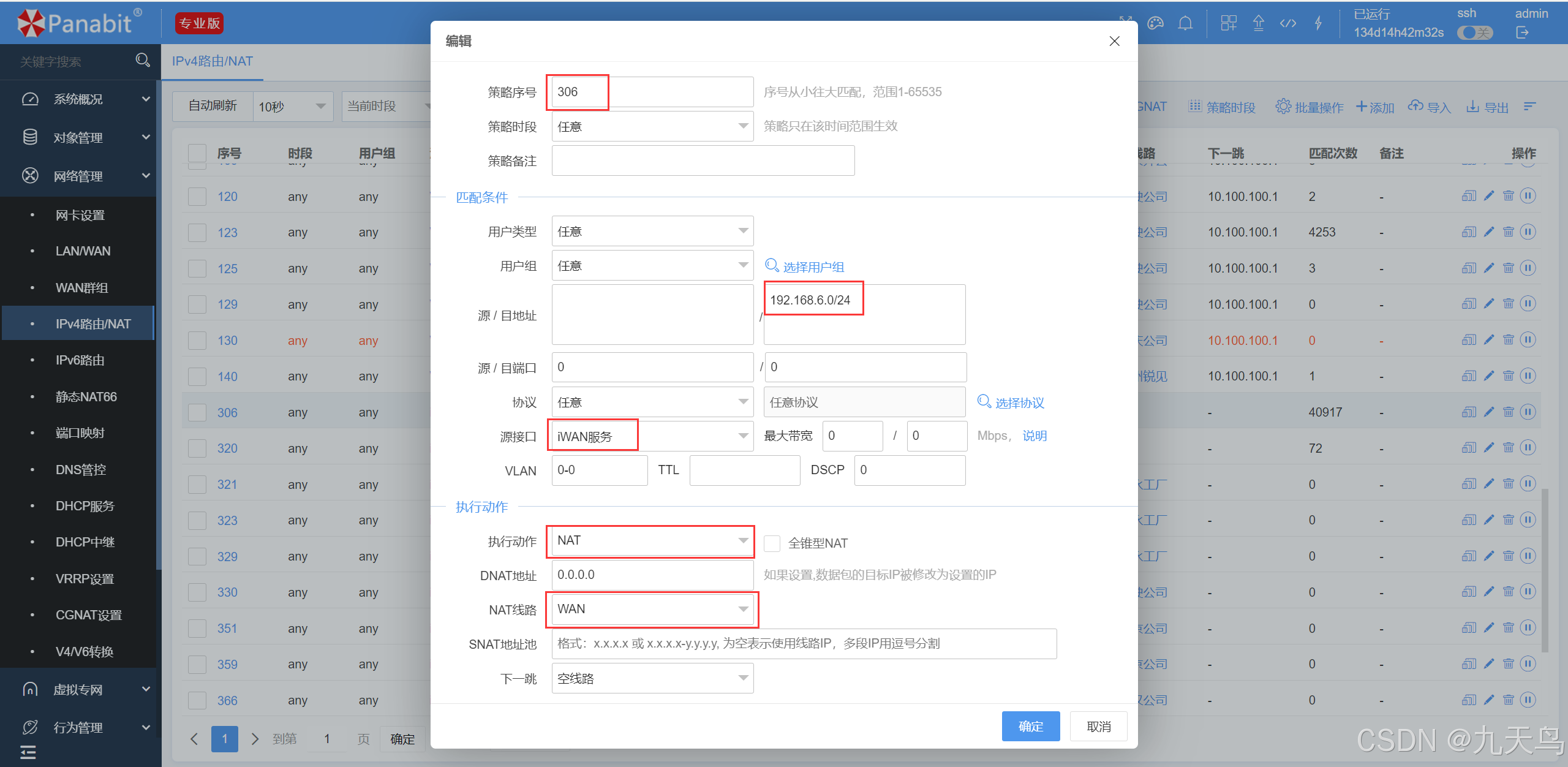The image size is (1568, 767).
Task: Toggle the ssh switch
Action: [1475, 33]
